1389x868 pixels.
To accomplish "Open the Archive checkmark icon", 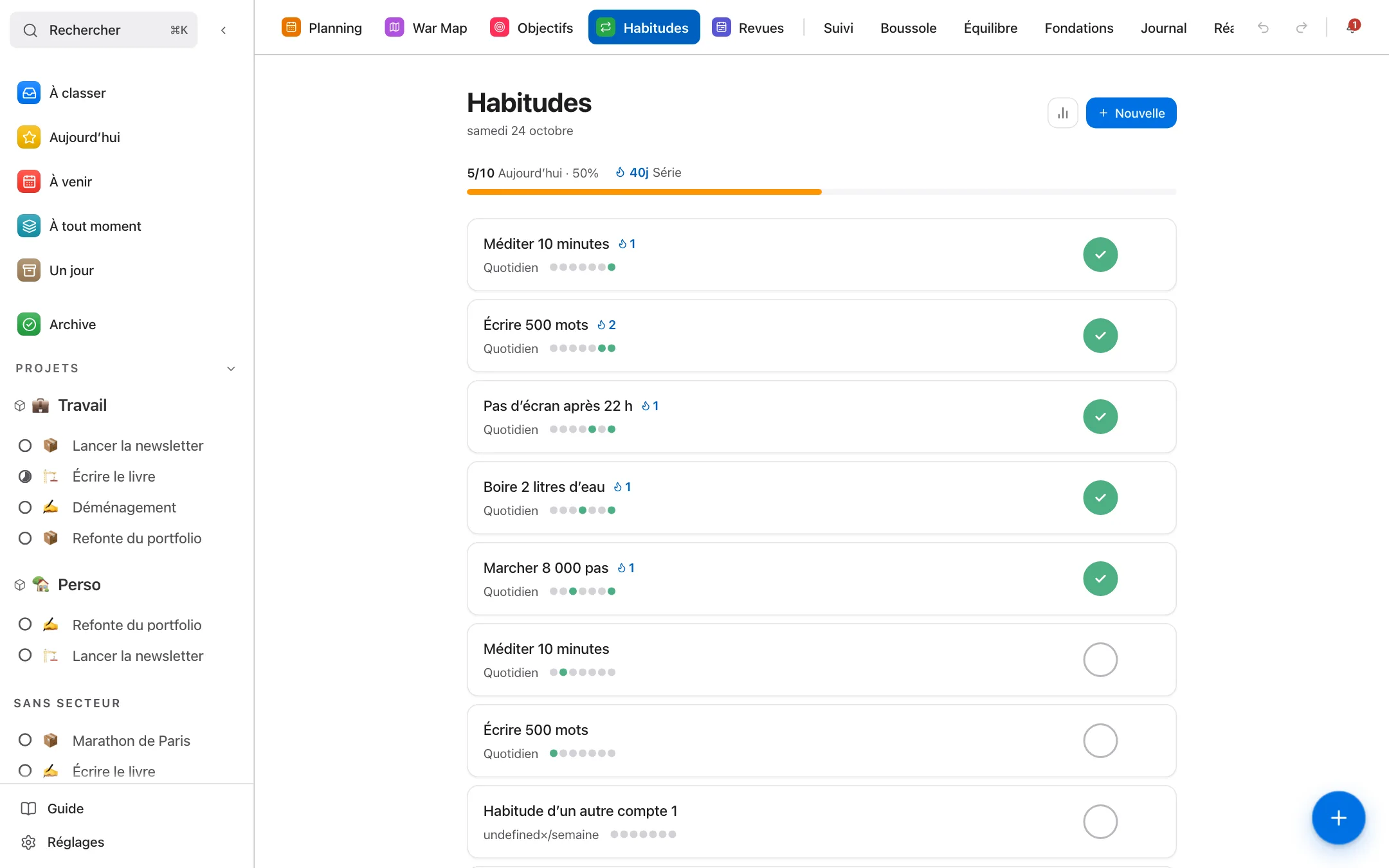I will tap(29, 325).
